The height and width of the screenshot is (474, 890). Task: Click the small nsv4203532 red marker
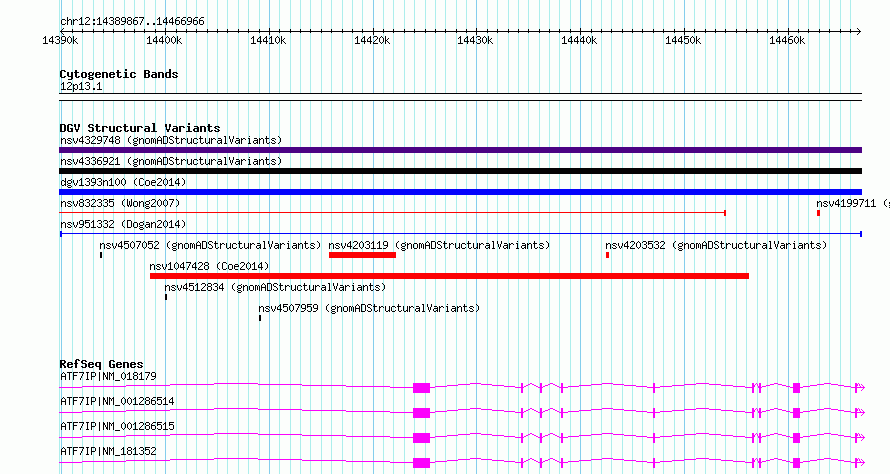[607, 255]
